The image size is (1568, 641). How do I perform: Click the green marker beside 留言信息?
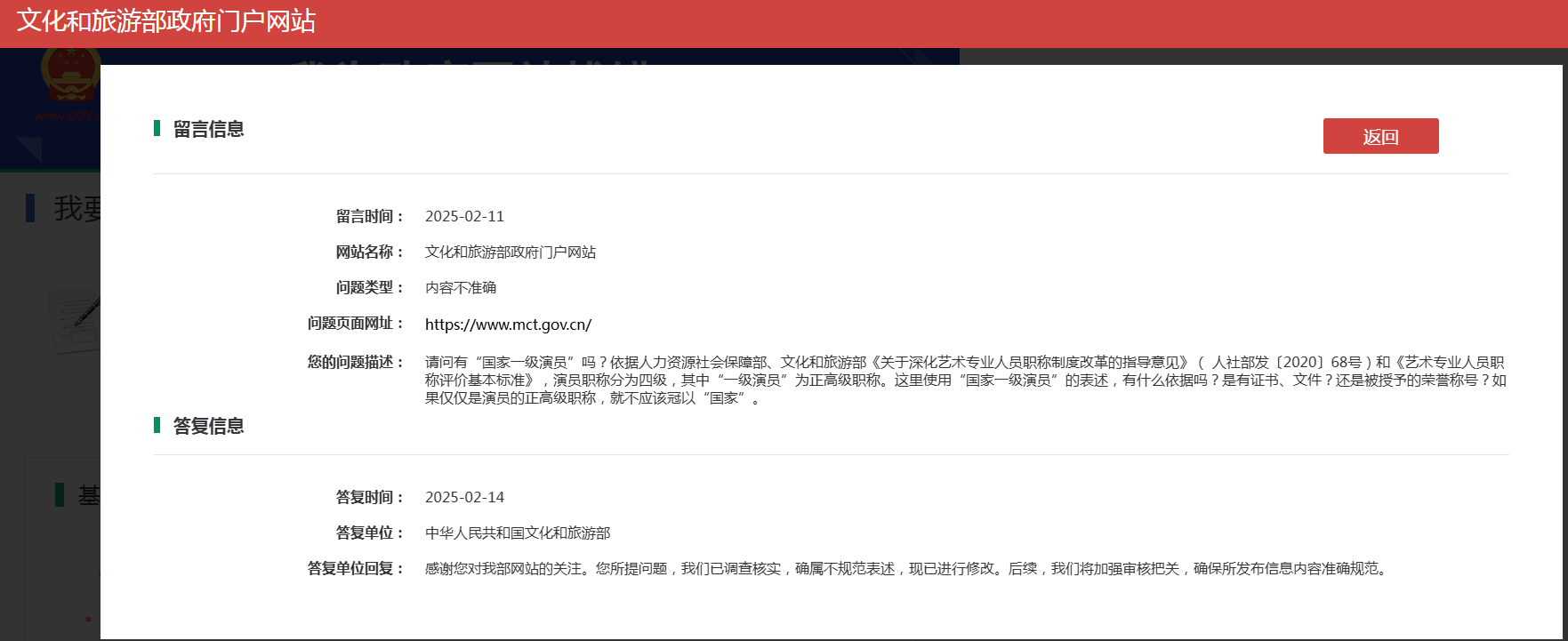(157, 129)
